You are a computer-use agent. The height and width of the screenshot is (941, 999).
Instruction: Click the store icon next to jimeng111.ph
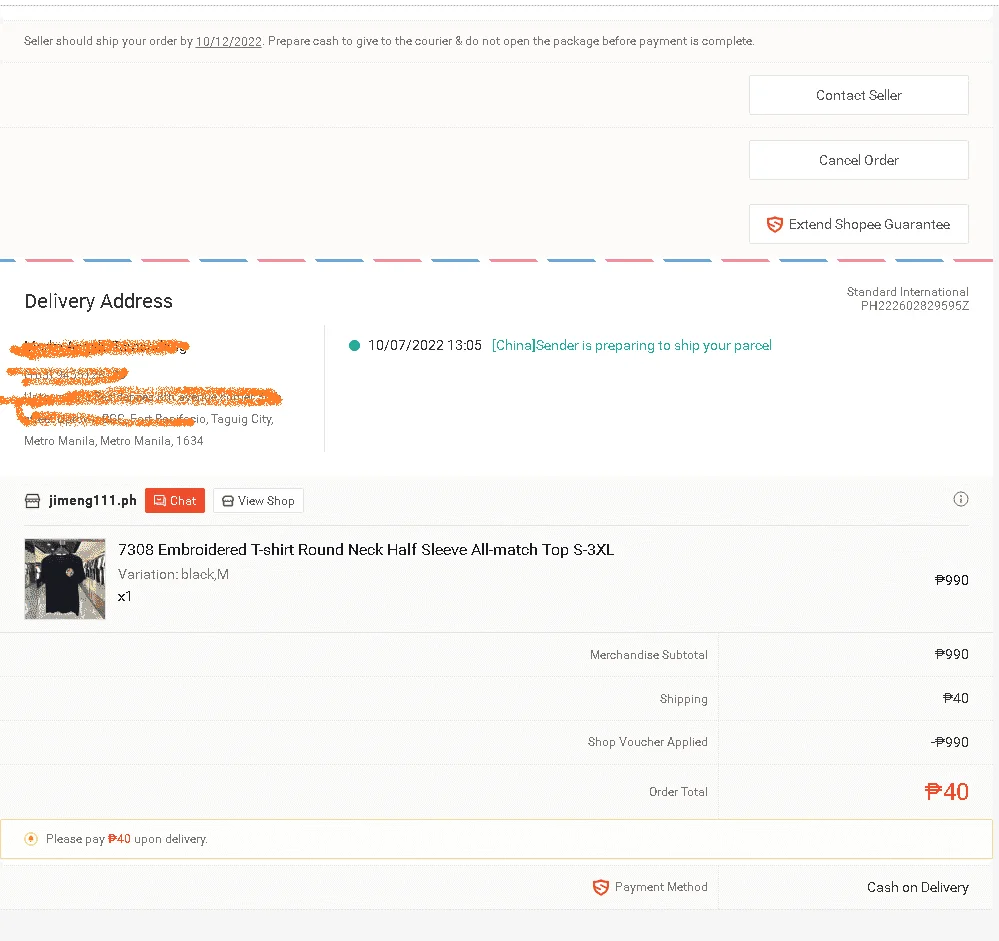[x=32, y=501]
